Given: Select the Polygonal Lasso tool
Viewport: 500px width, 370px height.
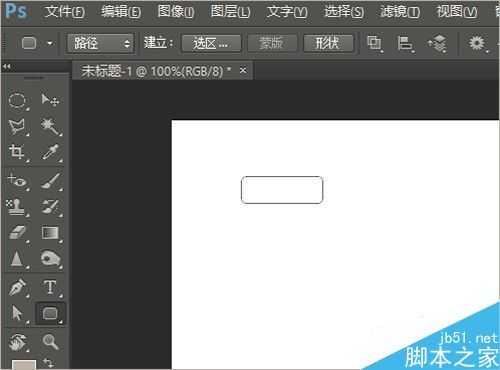Looking at the screenshot, I should pos(17,127).
